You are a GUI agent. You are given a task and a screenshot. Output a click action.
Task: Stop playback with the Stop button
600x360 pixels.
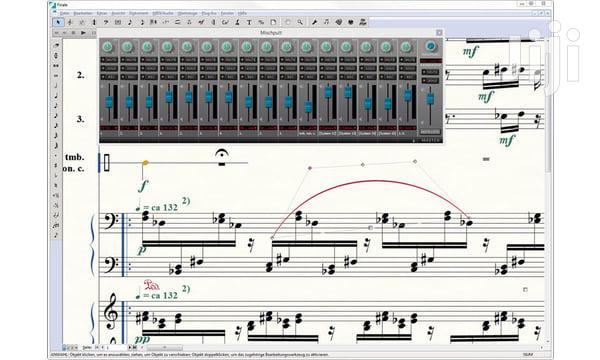click(74, 33)
